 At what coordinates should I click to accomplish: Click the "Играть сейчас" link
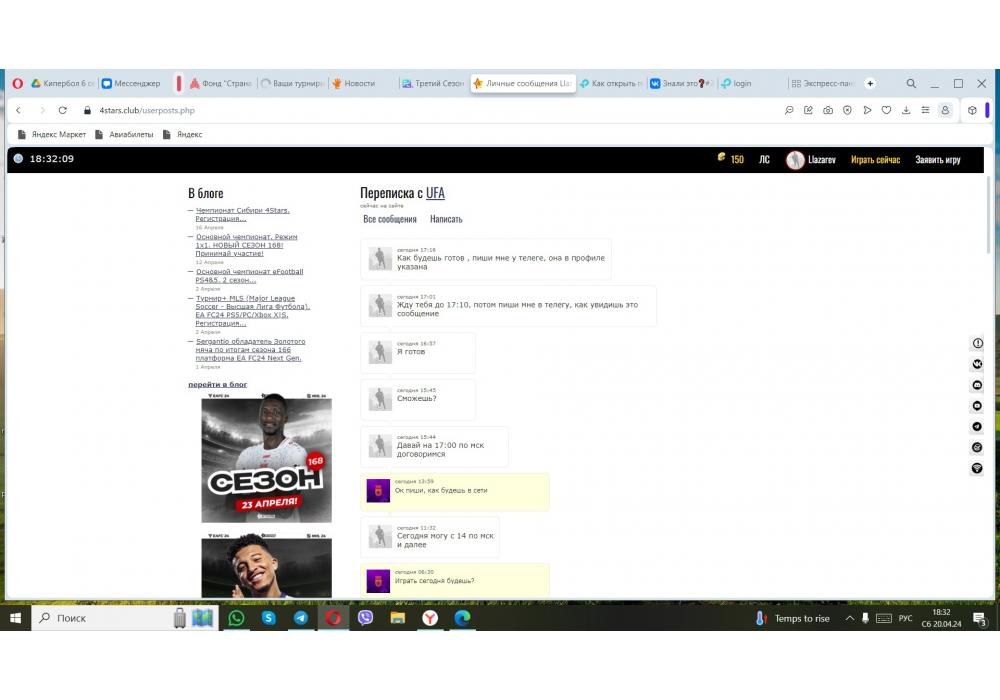(875, 160)
